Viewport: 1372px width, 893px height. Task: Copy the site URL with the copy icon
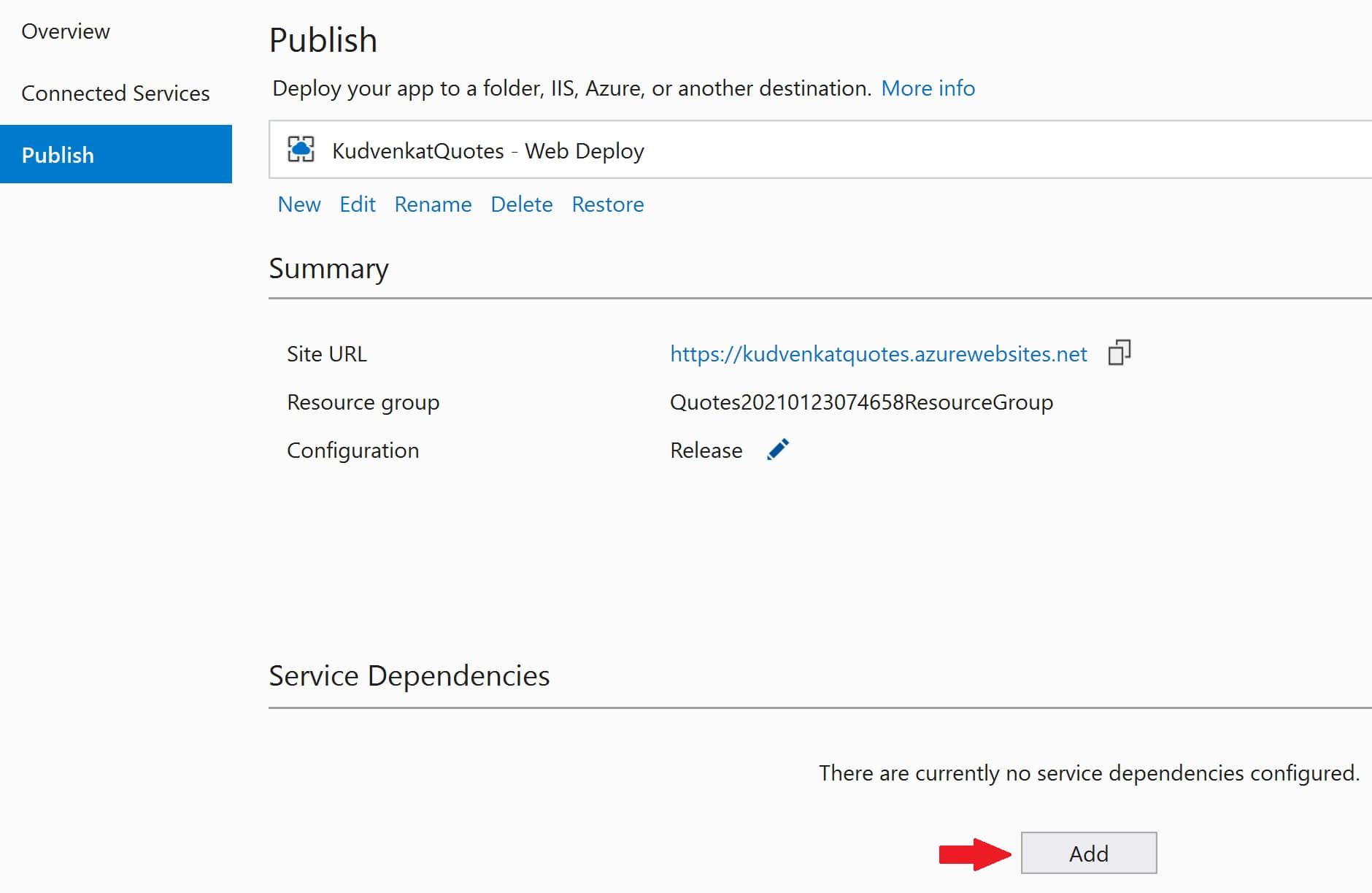[x=1119, y=353]
